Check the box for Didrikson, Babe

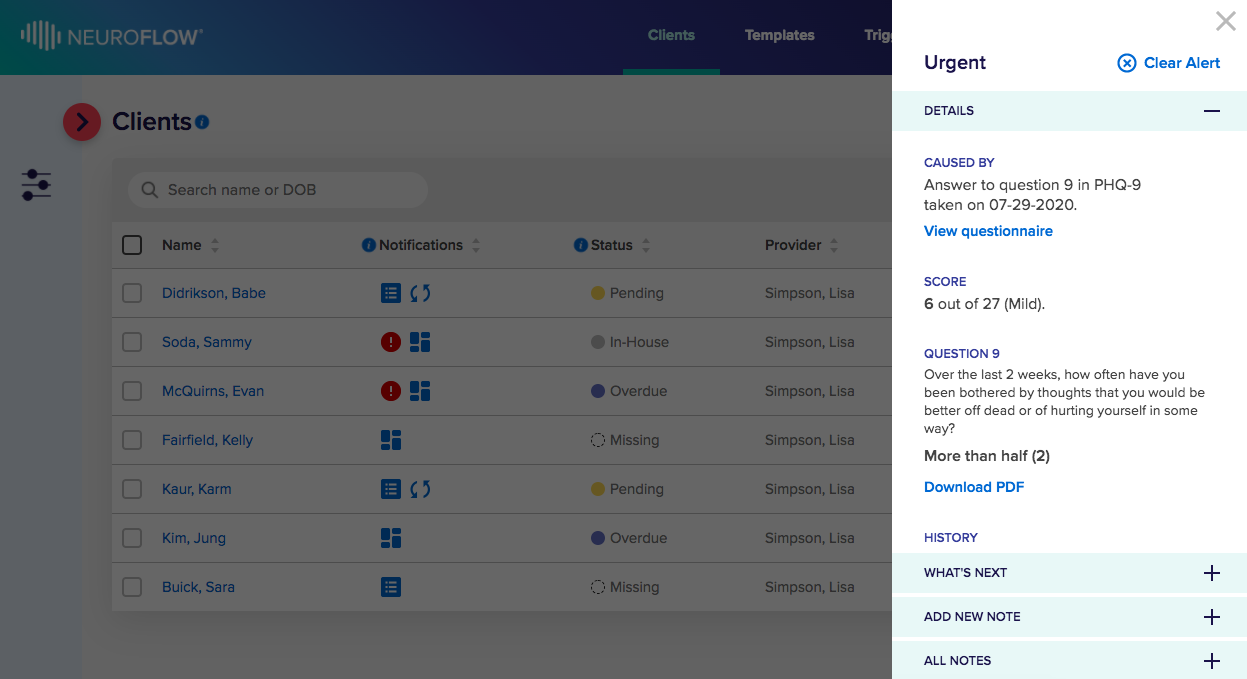(132, 293)
